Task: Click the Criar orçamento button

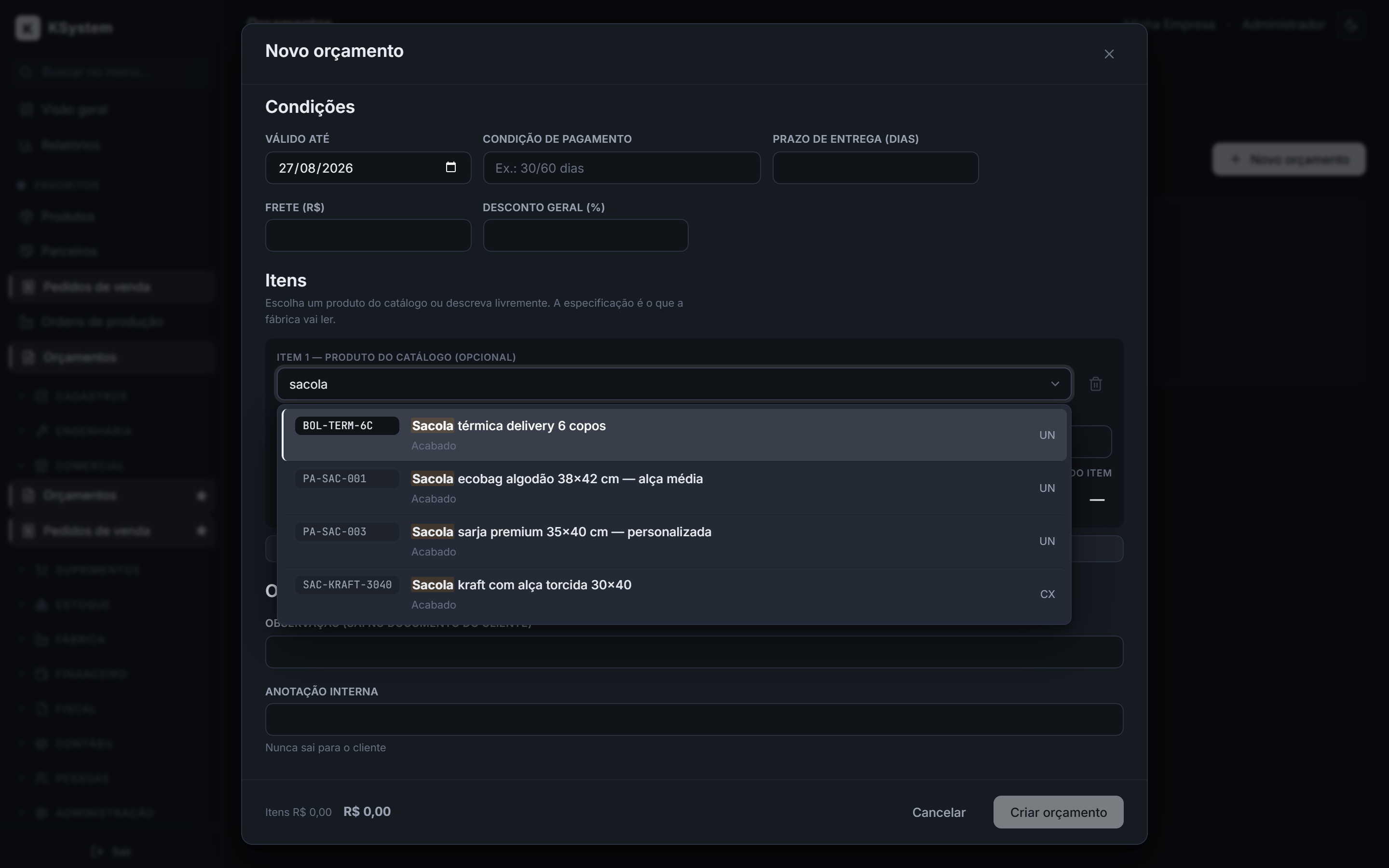Action: click(x=1058, y=812)
